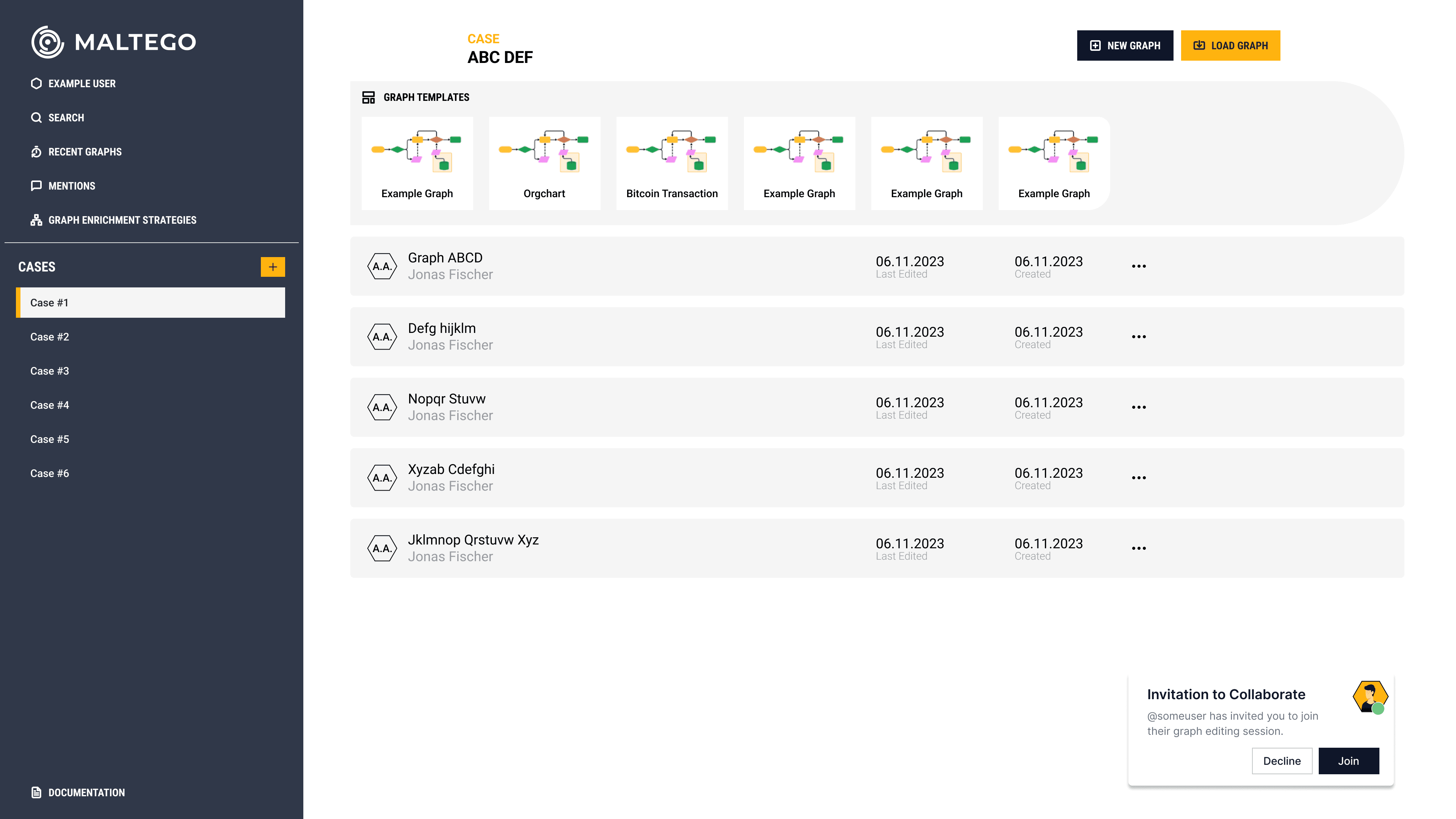Open the Nopqr Stuvw graph title
The image size is (1456, 819).
(447, 399)
